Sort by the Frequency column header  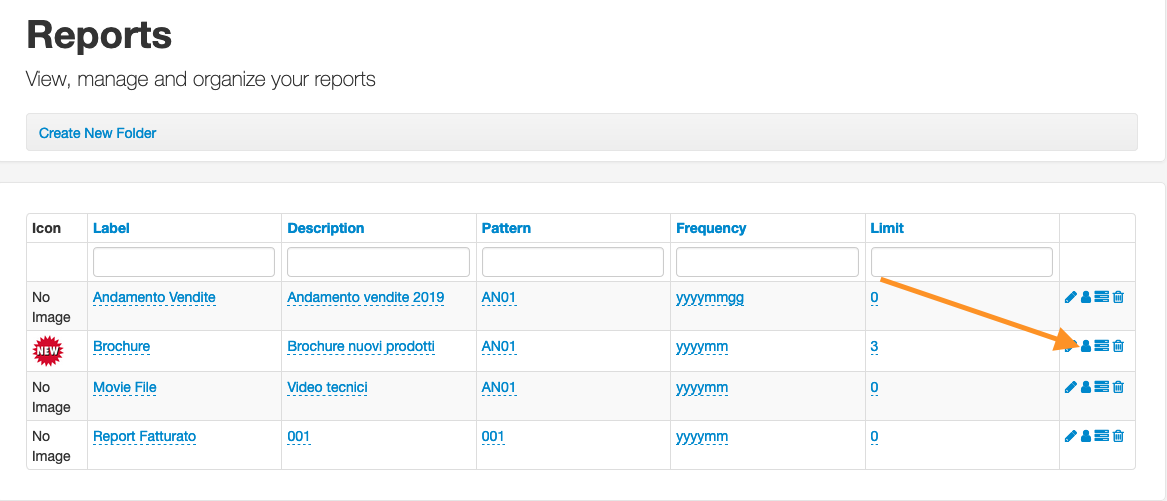pos(711,228)
